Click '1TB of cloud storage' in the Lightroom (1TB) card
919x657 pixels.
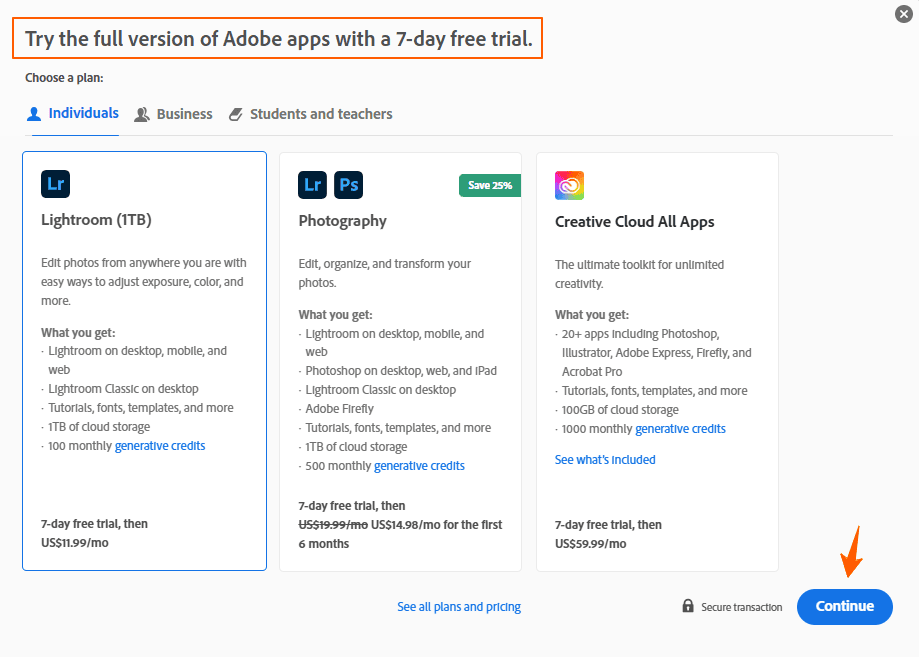coord(99,427)
